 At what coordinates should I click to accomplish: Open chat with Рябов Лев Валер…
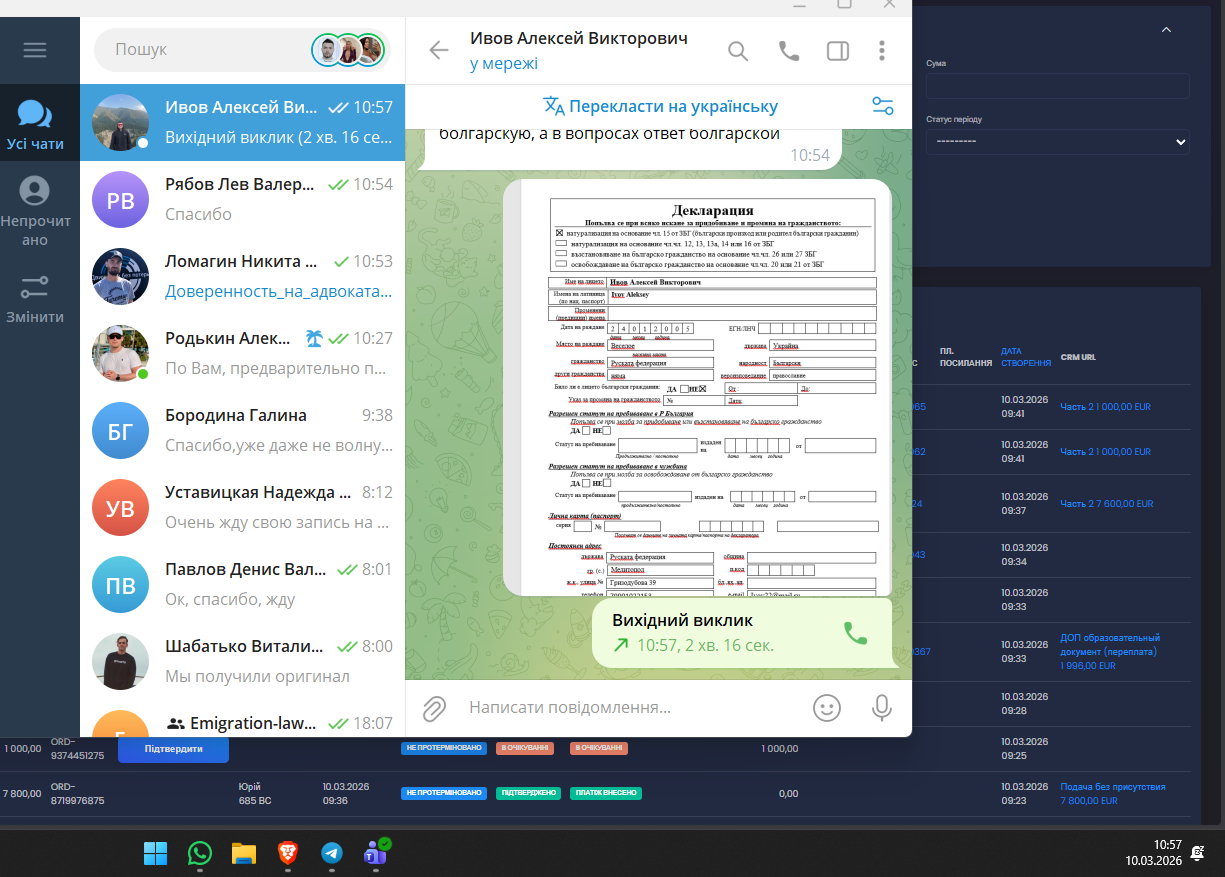243,199
